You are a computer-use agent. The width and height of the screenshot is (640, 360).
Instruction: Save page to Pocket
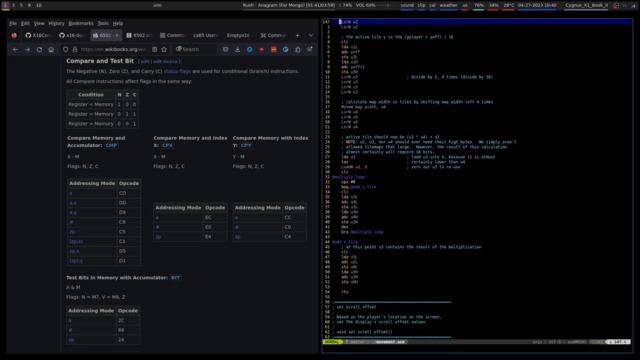point(225,49)
